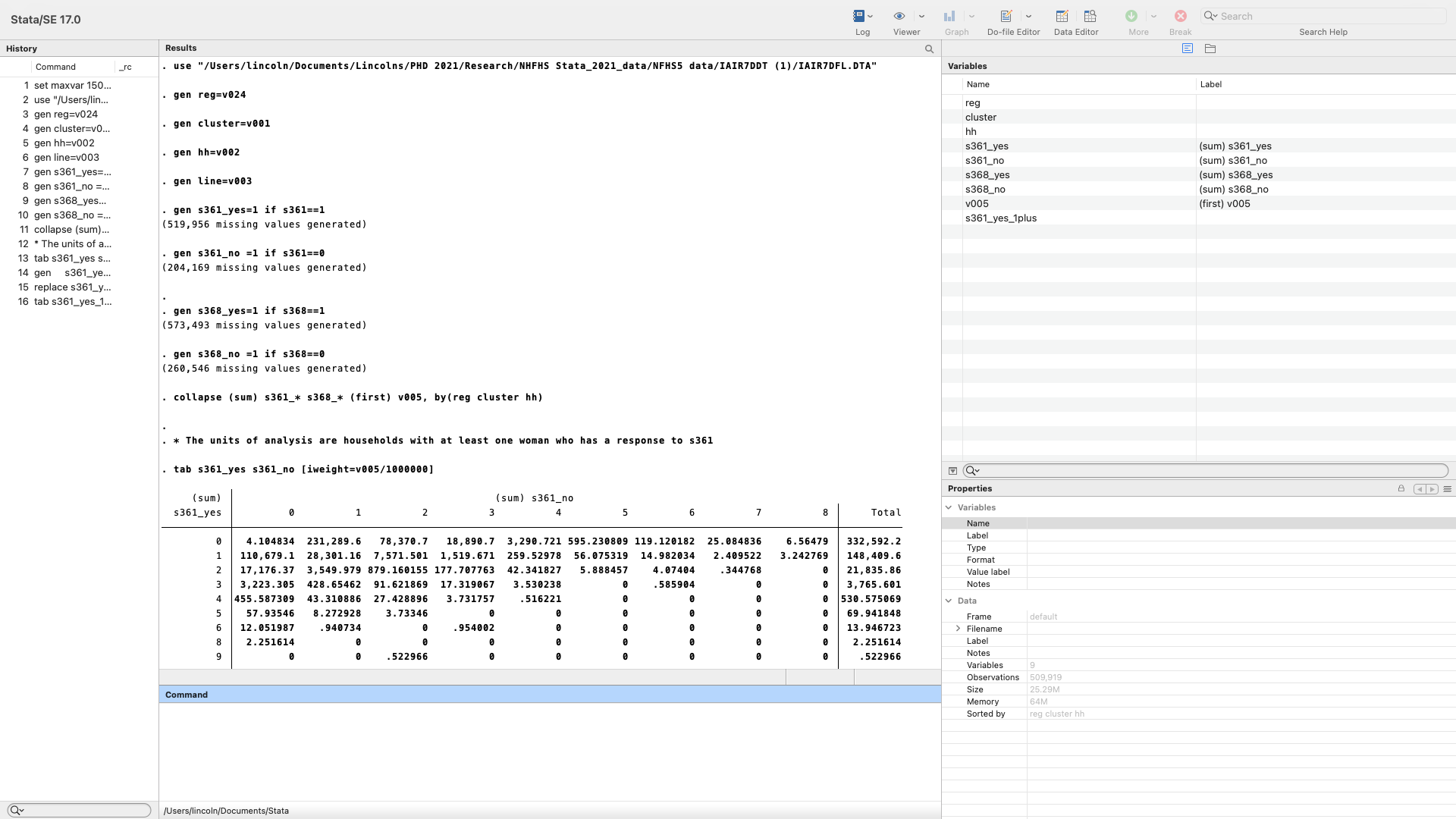1456x819 pixels.
Task: Open the Viewer dropdown arrow
Action: [x=921, y=16]
